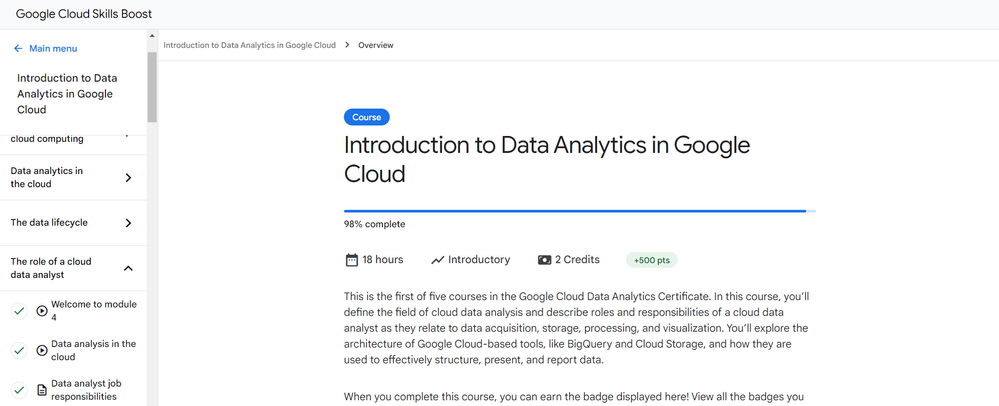Click the main course title heading
Screen dimensions: 999x406
[547, 159]
